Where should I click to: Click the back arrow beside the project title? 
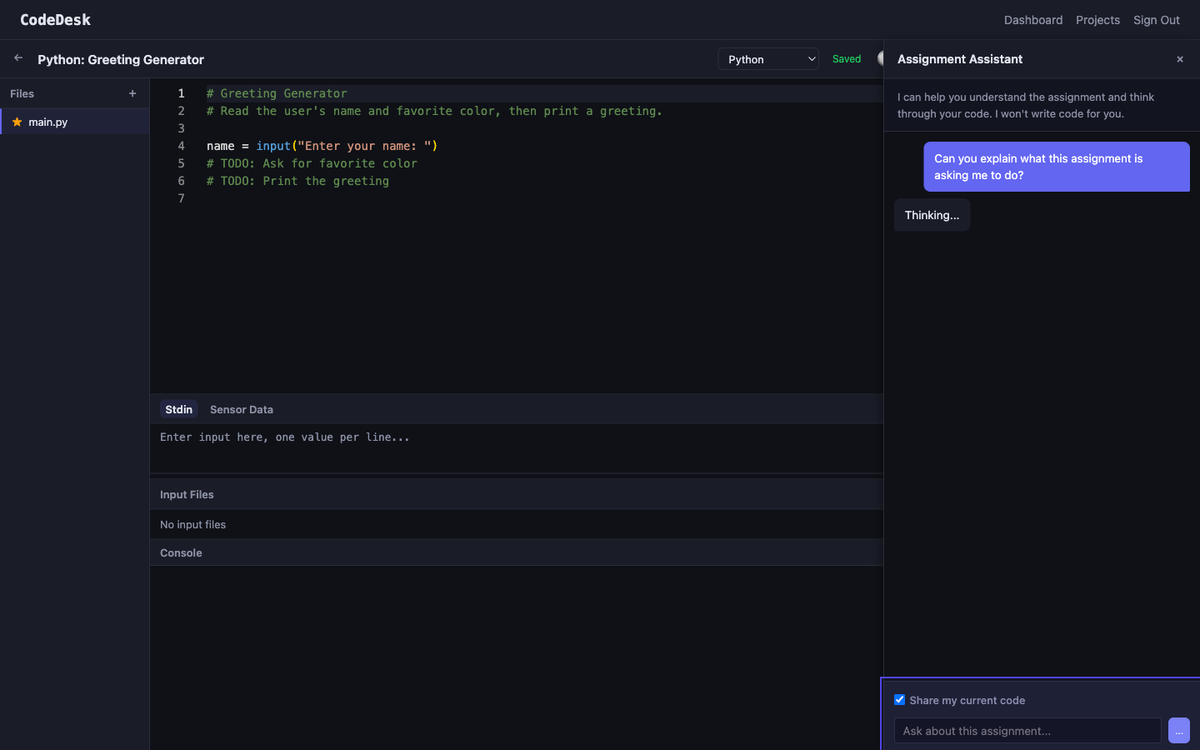point(18,59)
